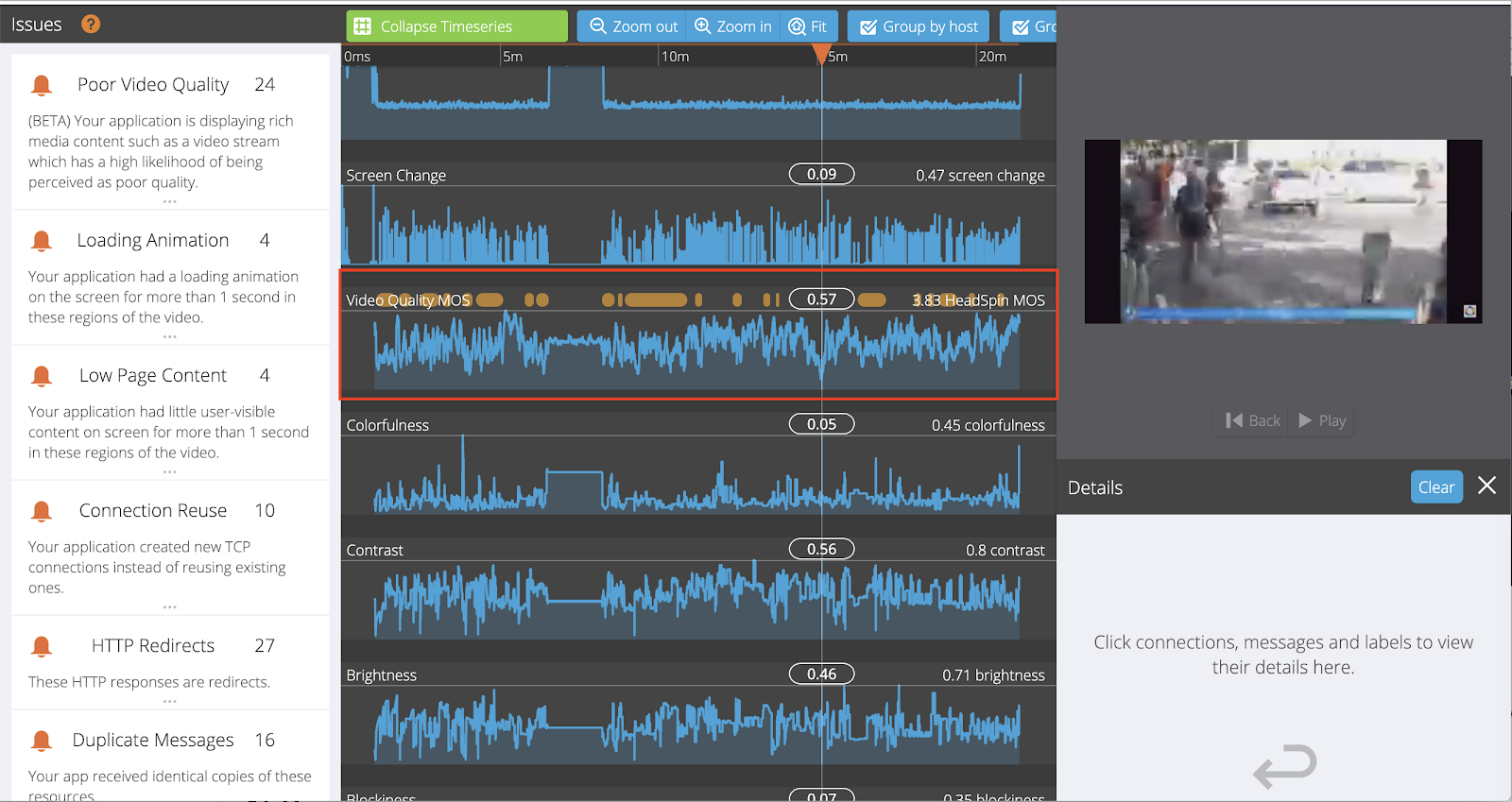Screen dimensions: 1512x802
Task: Click the 0.56 Contrast value badge
Action: pyautogui.click(x=822, y=549)
